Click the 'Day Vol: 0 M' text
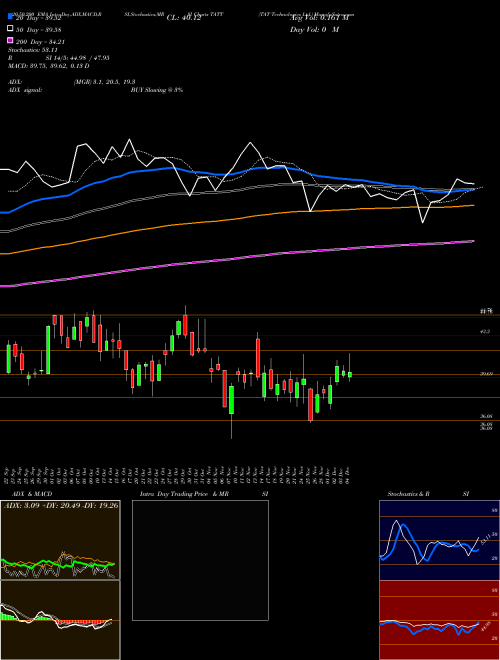The height and width of the screenshot is (660, 500). 314,29
